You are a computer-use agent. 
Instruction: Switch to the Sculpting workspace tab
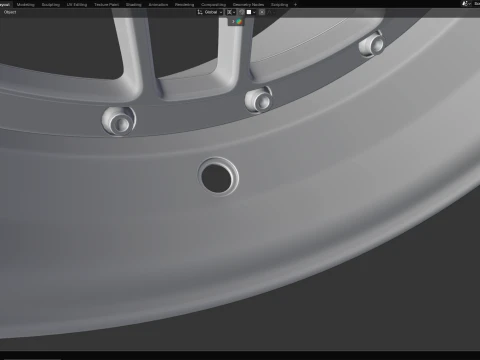point(51,5)
